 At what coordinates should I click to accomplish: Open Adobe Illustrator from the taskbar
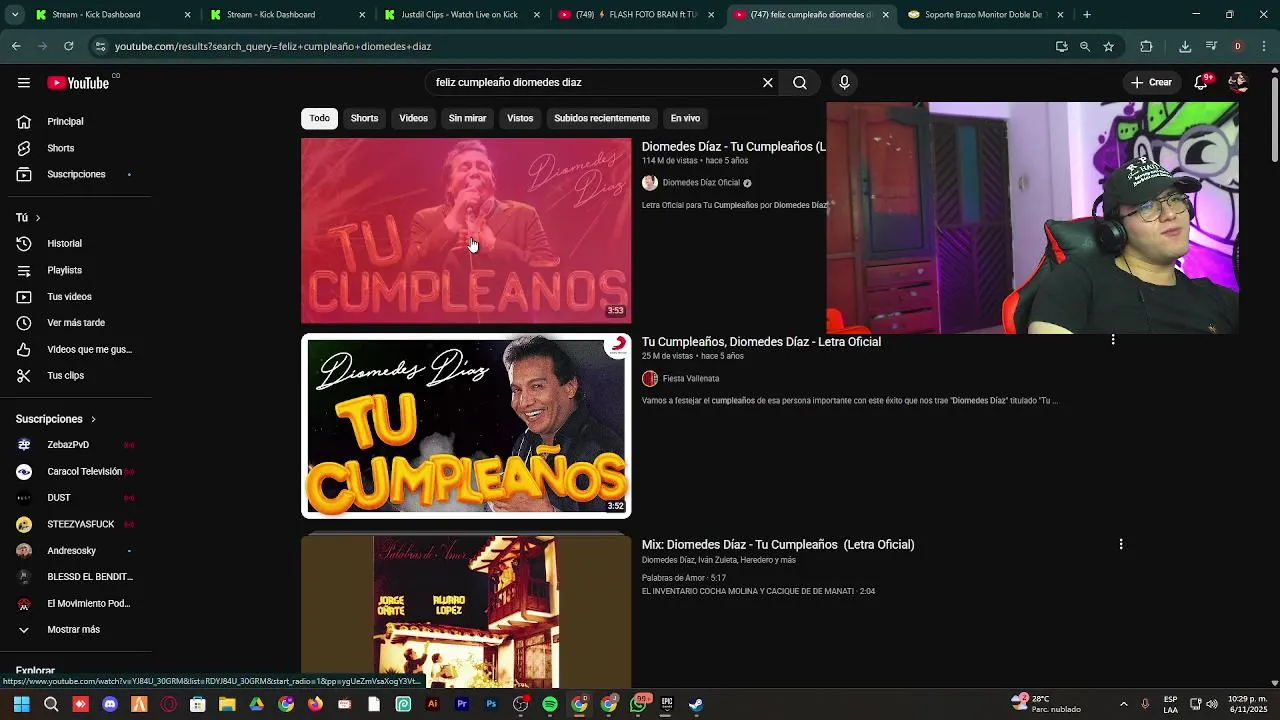[432, 704]
